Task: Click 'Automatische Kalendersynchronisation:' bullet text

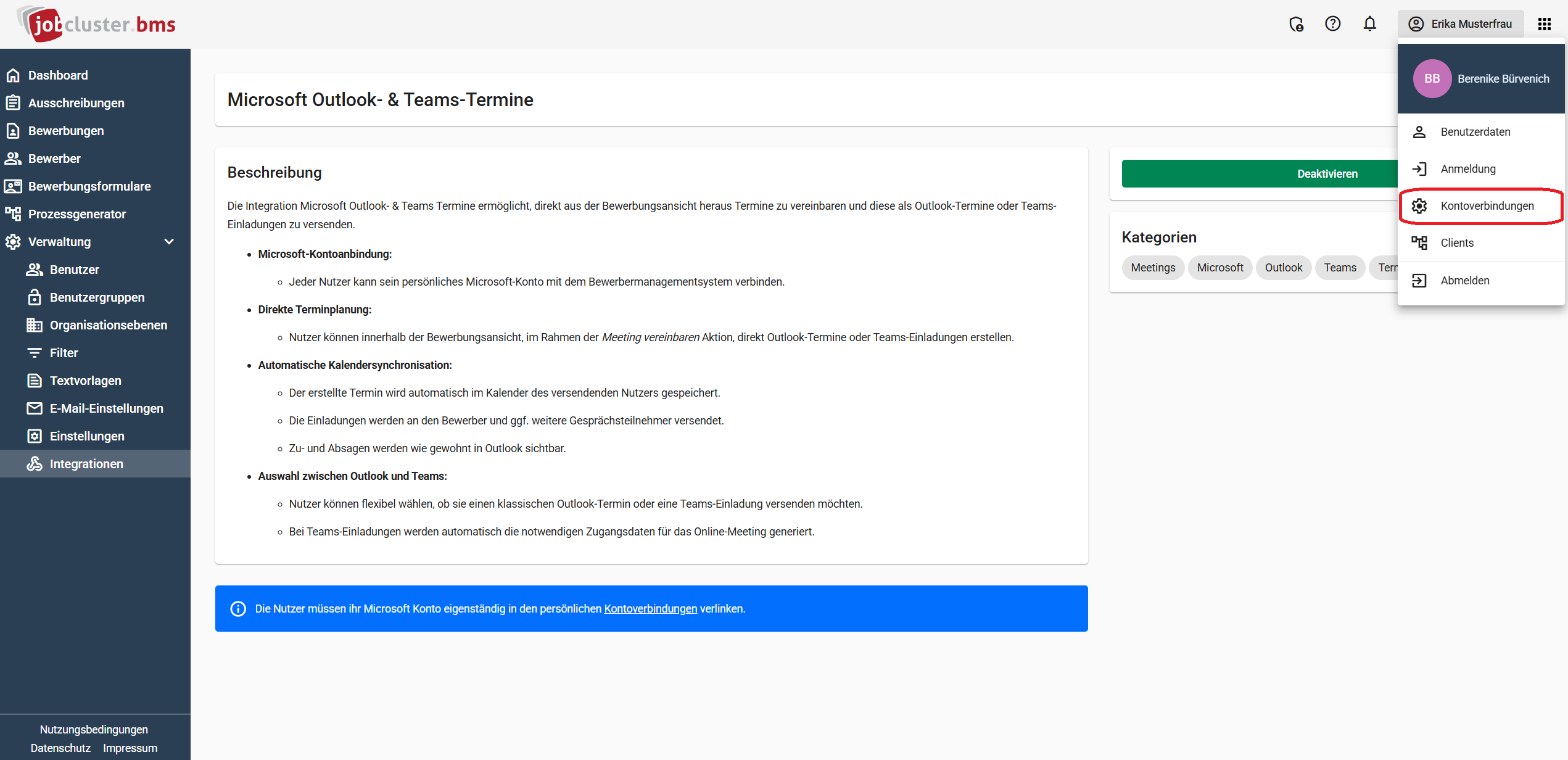Action: click(355, 365)
